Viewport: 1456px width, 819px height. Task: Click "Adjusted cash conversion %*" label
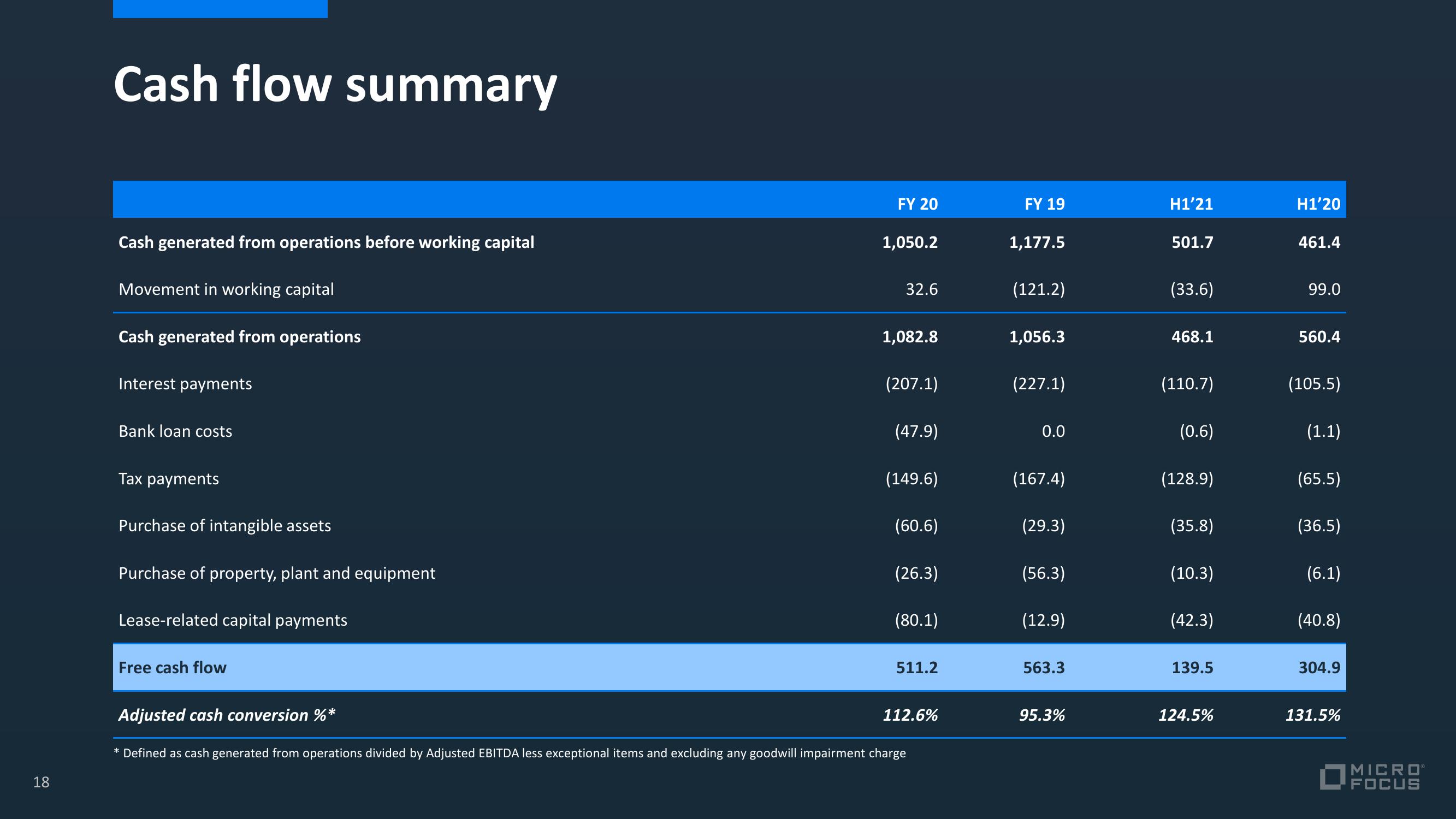click(x=227, y=715)
